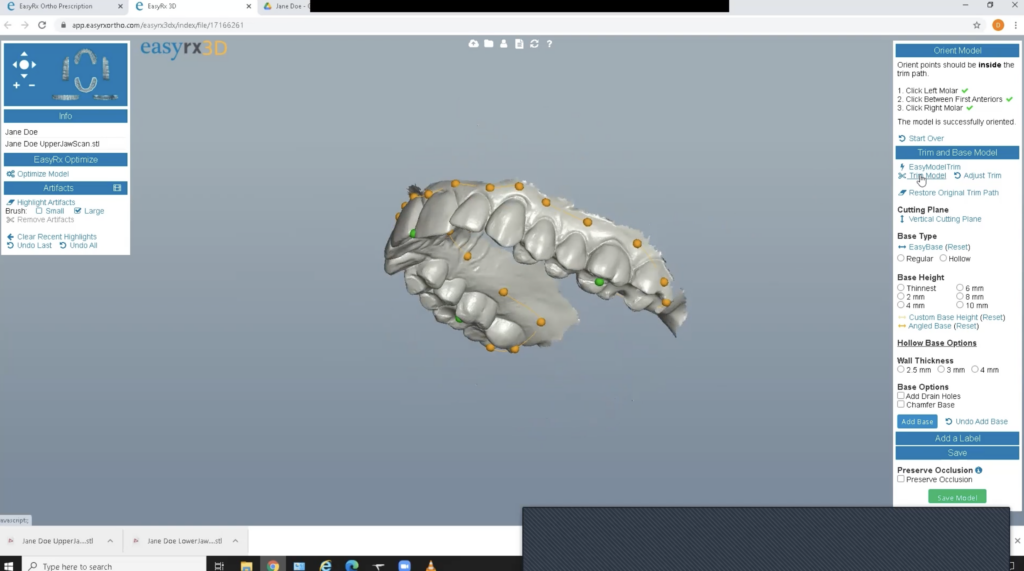Screen dimensions: 1024x571
Task: Click the cloud upload icon in top toolbar
Action: tap(473, 43)
